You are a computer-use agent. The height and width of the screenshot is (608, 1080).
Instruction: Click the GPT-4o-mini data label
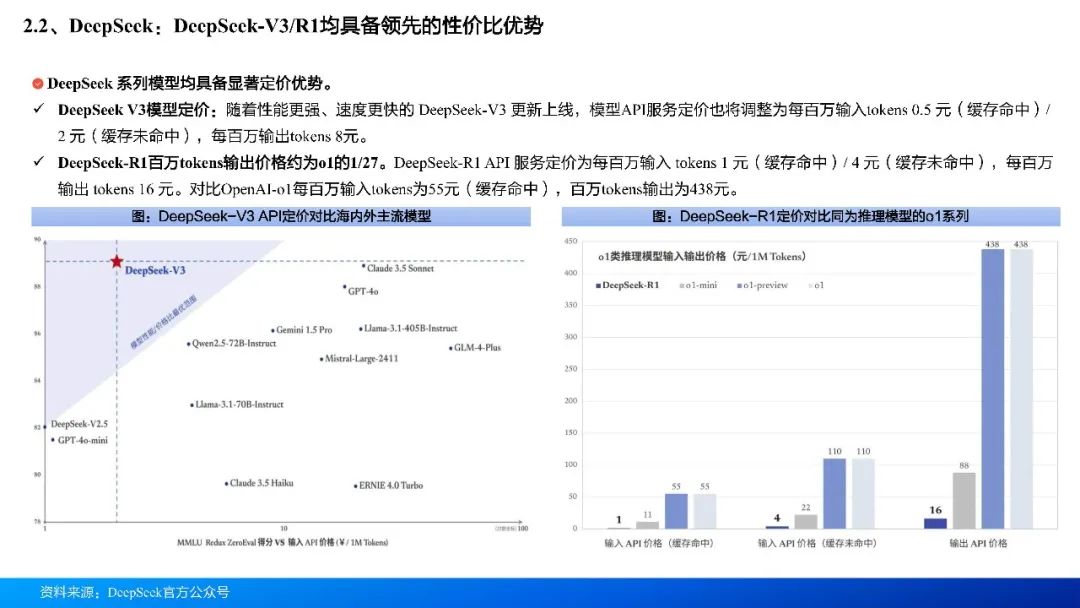[83, 440]
